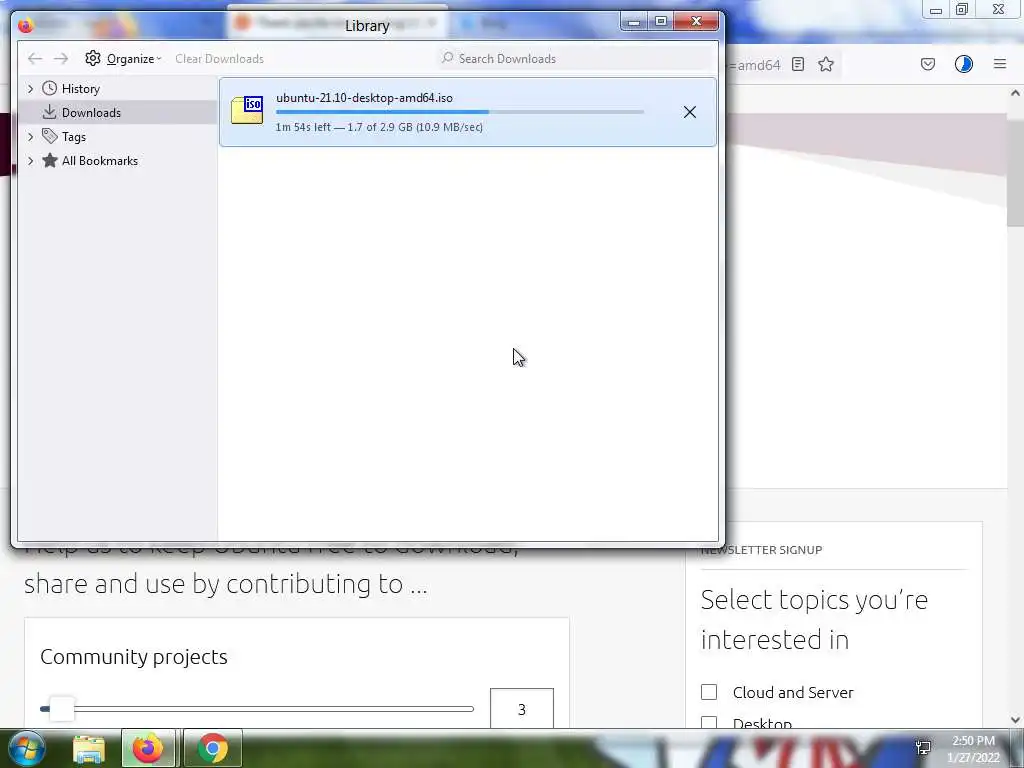Click the download status text
The image size is (1024, 768).
(x=379, y=127)
